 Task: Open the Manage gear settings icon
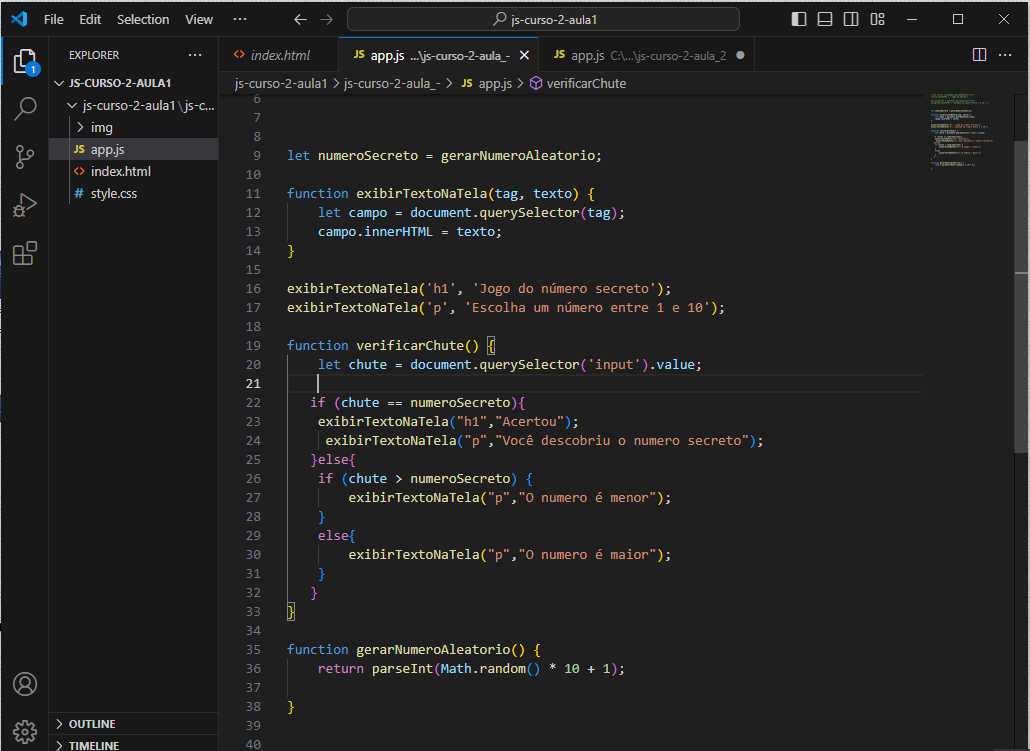[x=25, y=731]
